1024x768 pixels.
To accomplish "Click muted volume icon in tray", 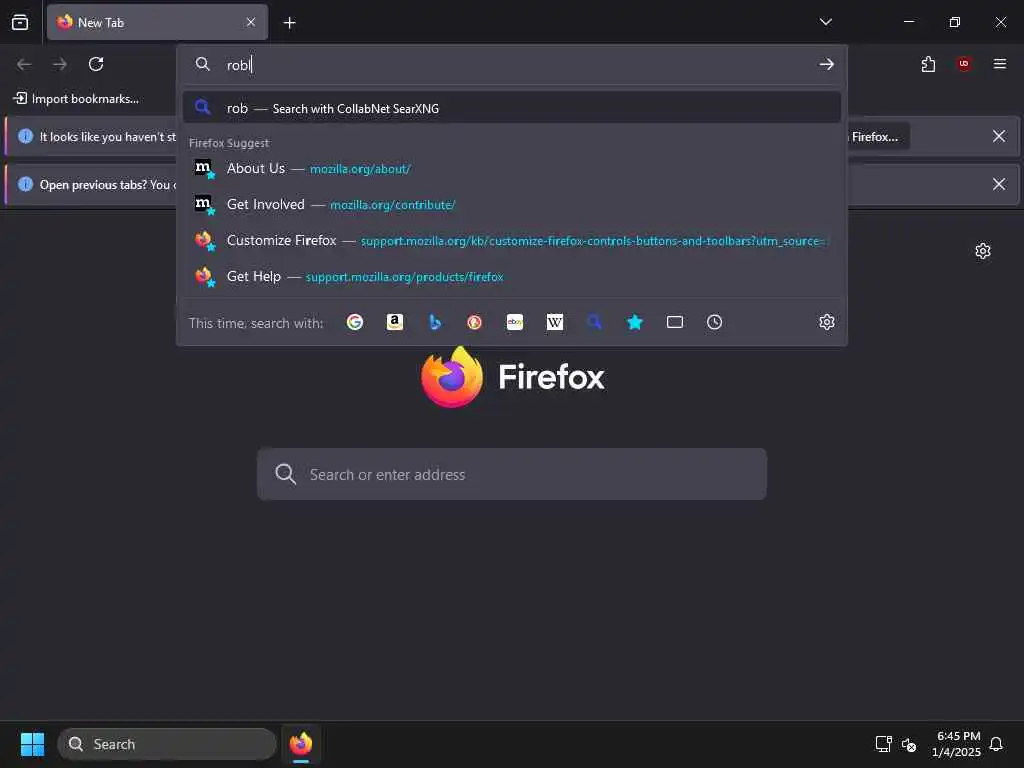I will point(909,744).
